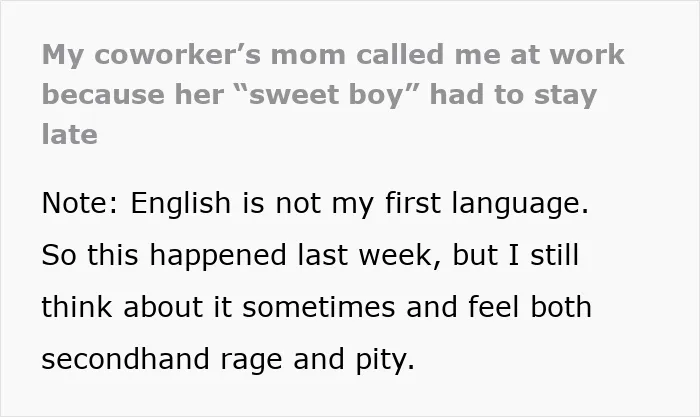Click the word "Note:" in the paragraph
This screenshot has height=417, width=700.
pyautogui.click(x=80, y=203)
